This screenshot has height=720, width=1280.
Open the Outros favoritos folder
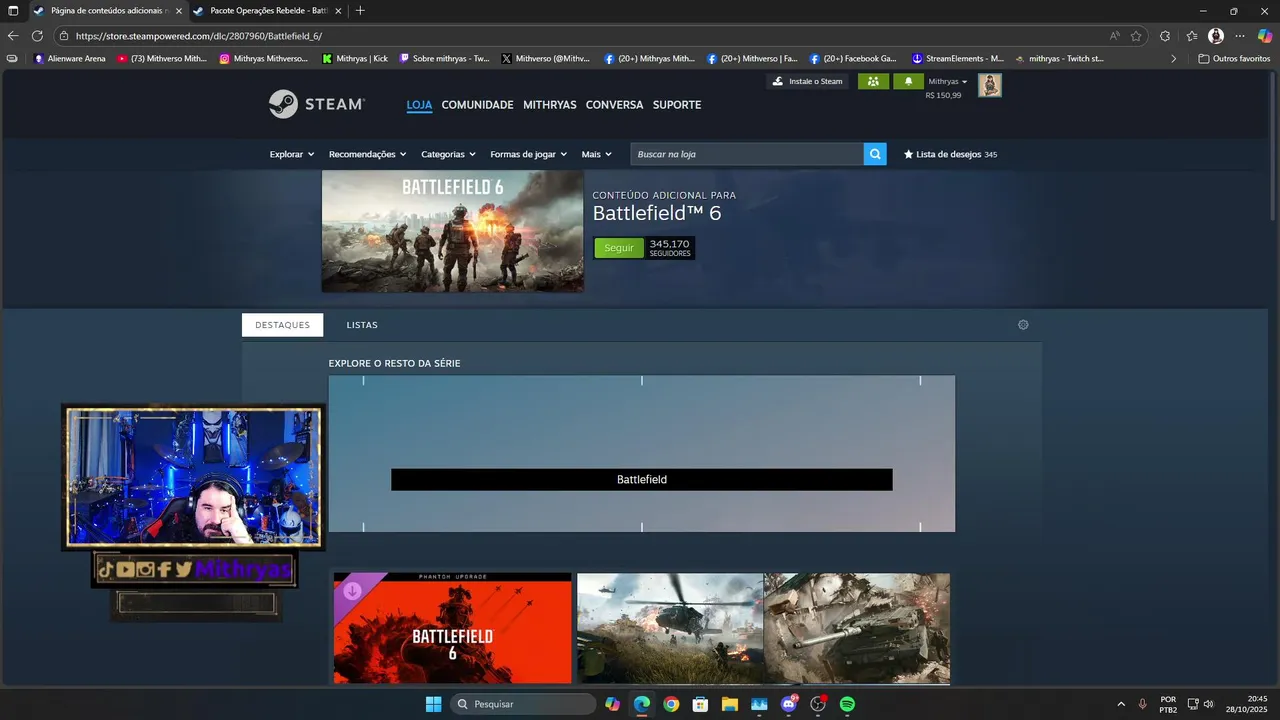[x=1234, y=58]
